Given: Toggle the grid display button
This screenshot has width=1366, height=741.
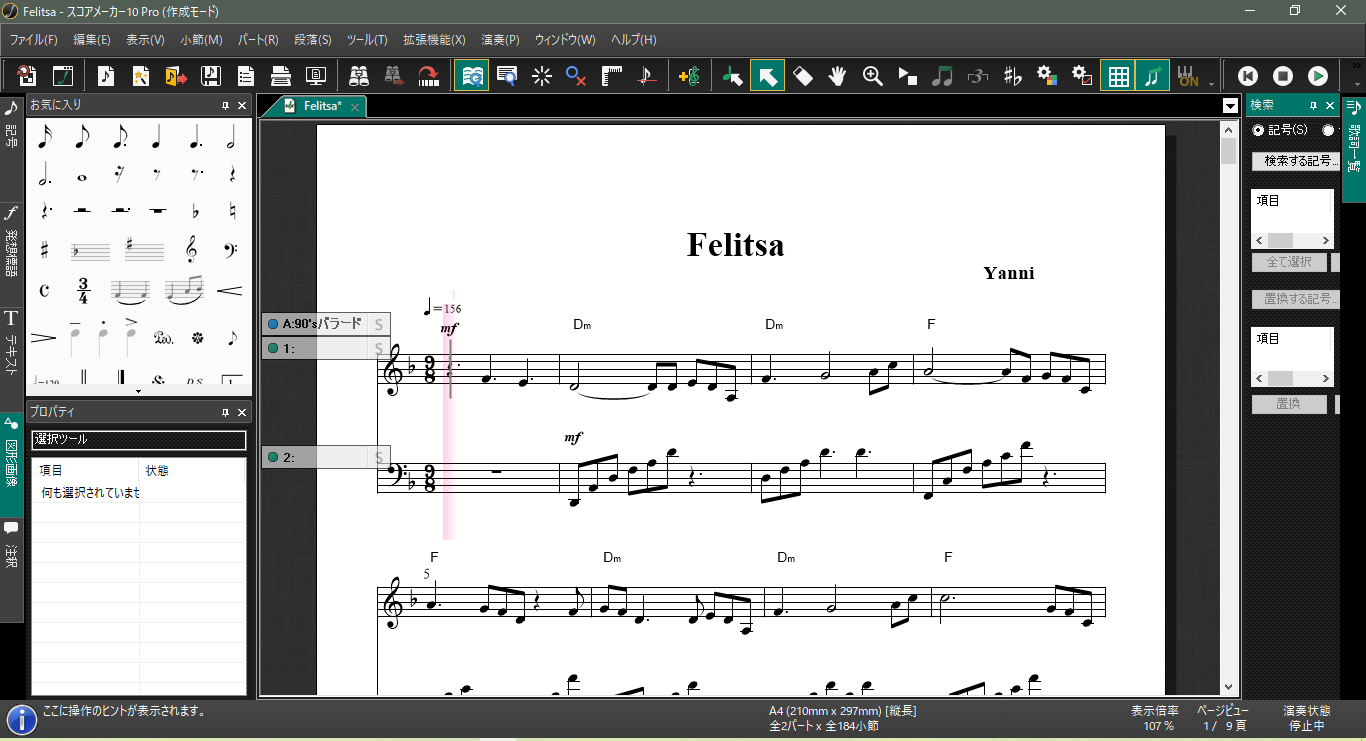Looking at the screenshot, I should (1118, 76).
